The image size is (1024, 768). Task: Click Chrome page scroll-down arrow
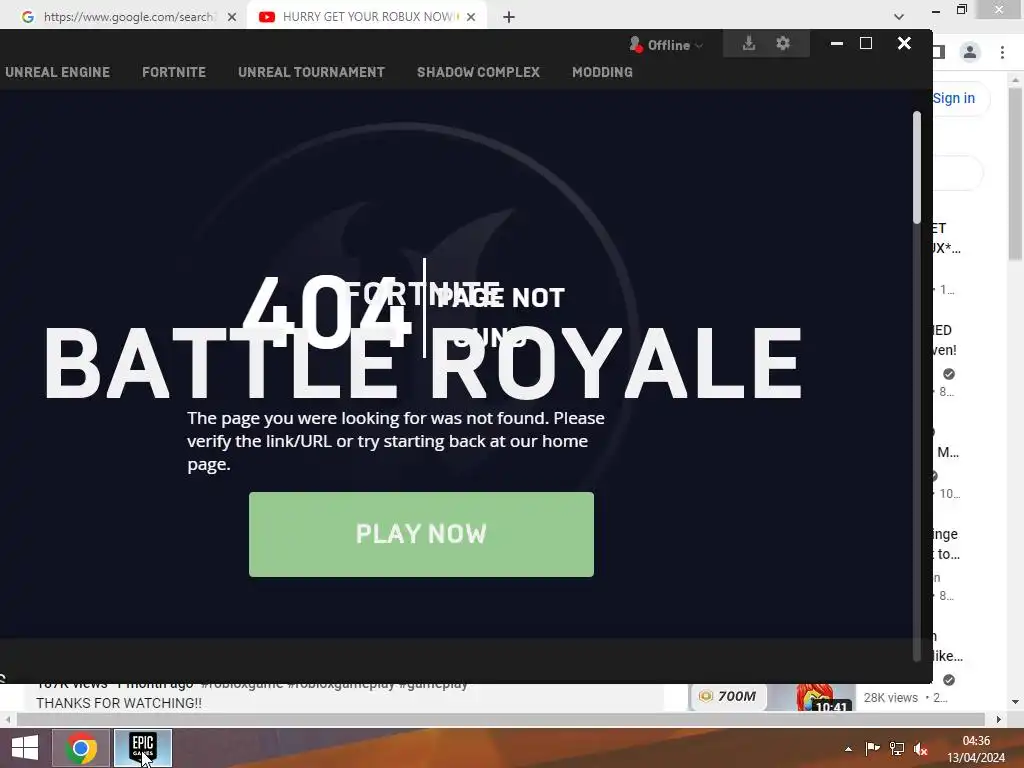(1016, 702)
